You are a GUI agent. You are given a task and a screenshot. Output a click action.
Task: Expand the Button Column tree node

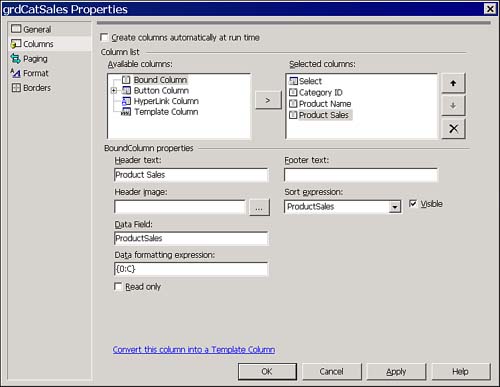(114, 90)
